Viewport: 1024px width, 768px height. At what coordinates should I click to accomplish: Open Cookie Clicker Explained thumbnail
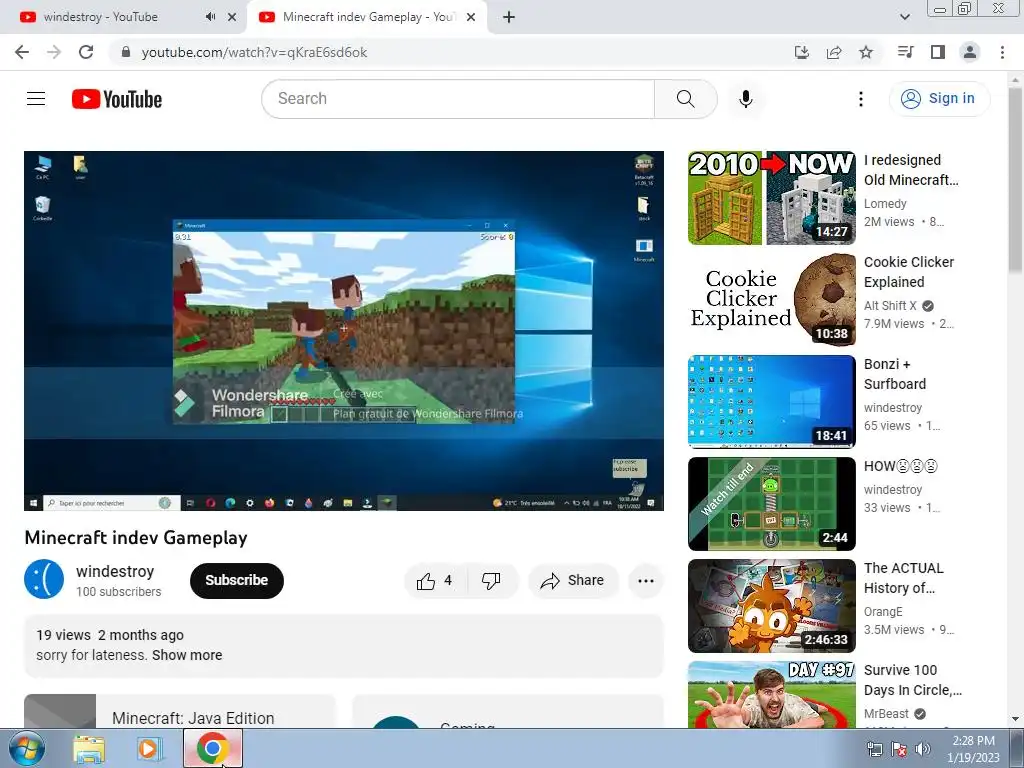coord(771,300)
